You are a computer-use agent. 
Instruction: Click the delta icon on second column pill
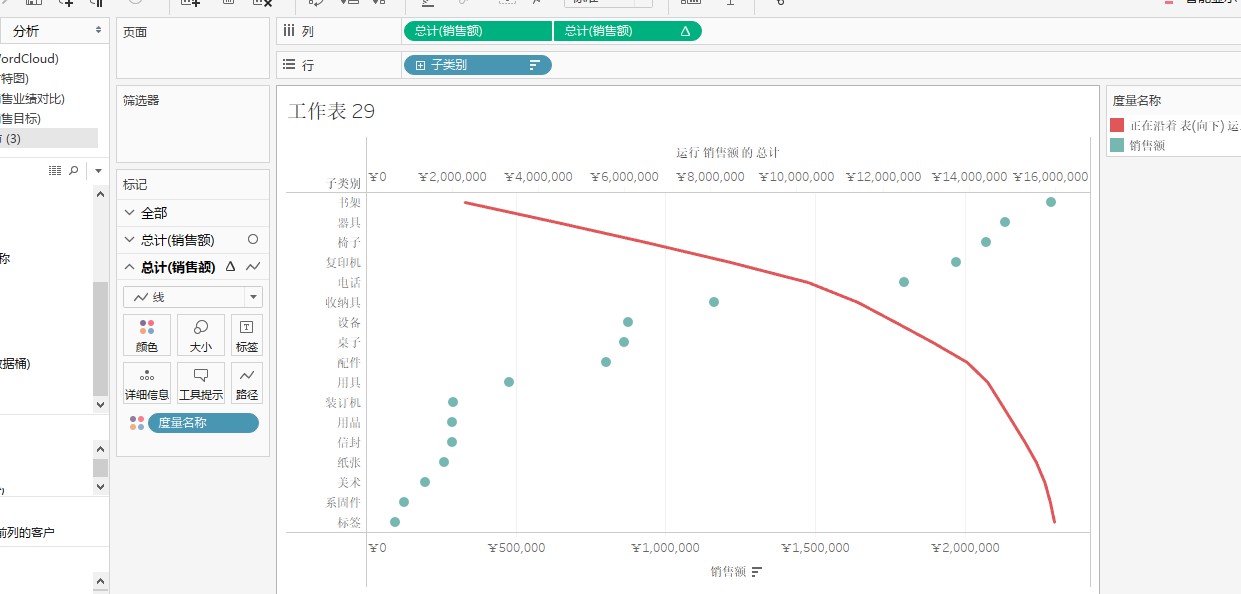tap(685, 31)
